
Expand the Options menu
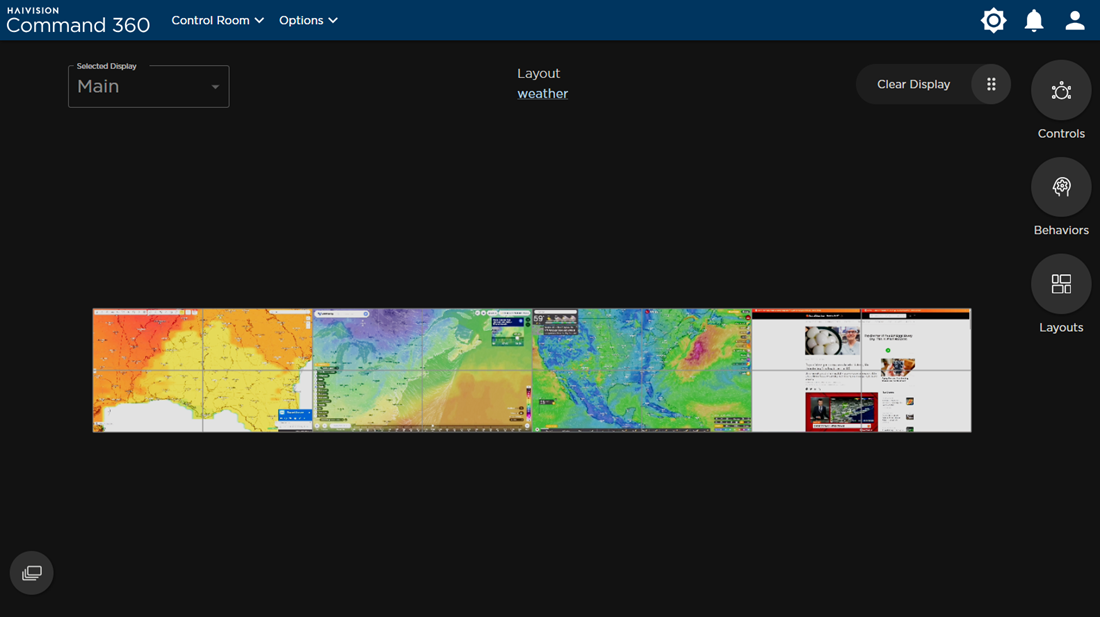[x=308, y=20]
